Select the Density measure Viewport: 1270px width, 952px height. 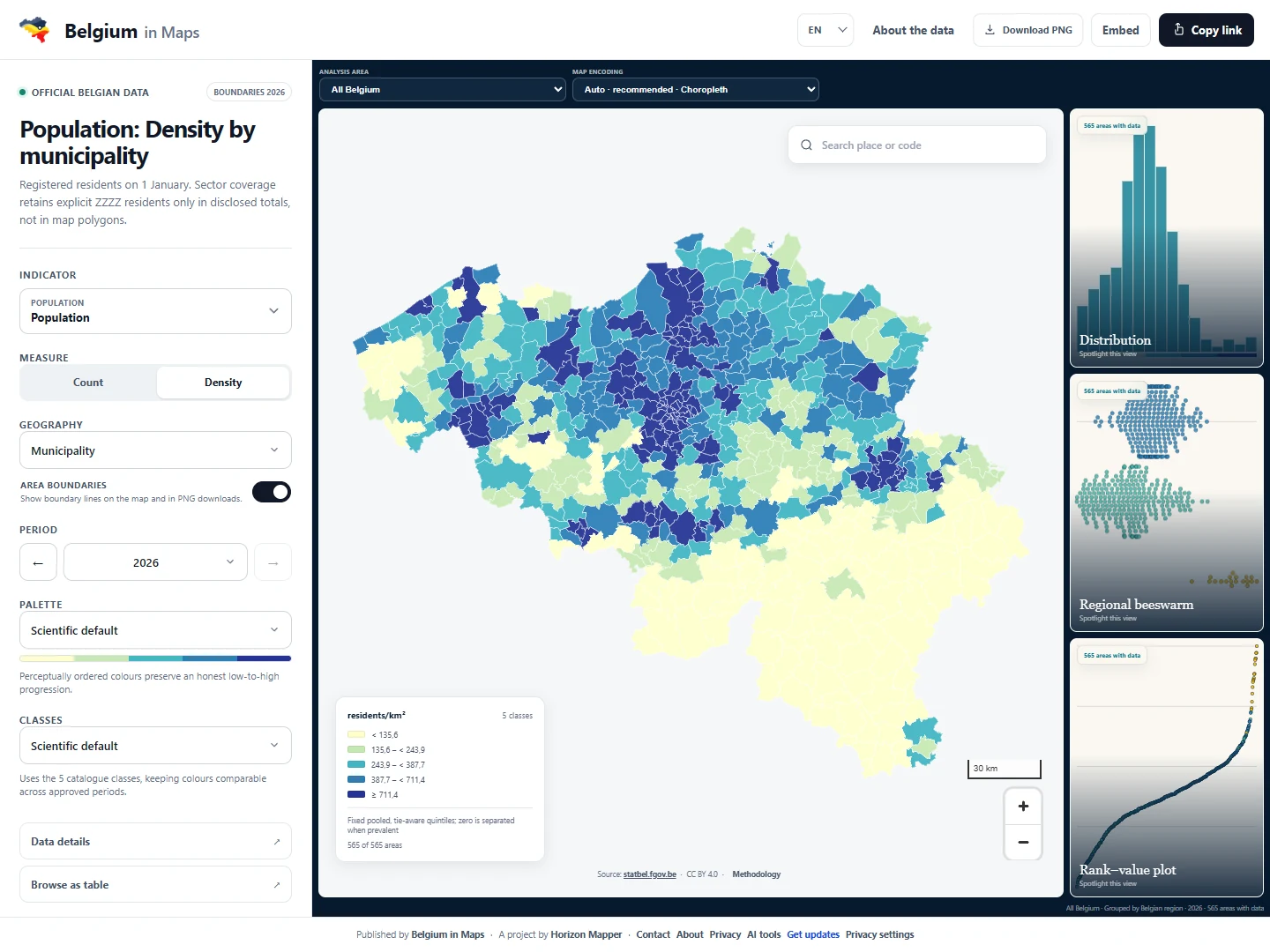[x=223, y=383]
